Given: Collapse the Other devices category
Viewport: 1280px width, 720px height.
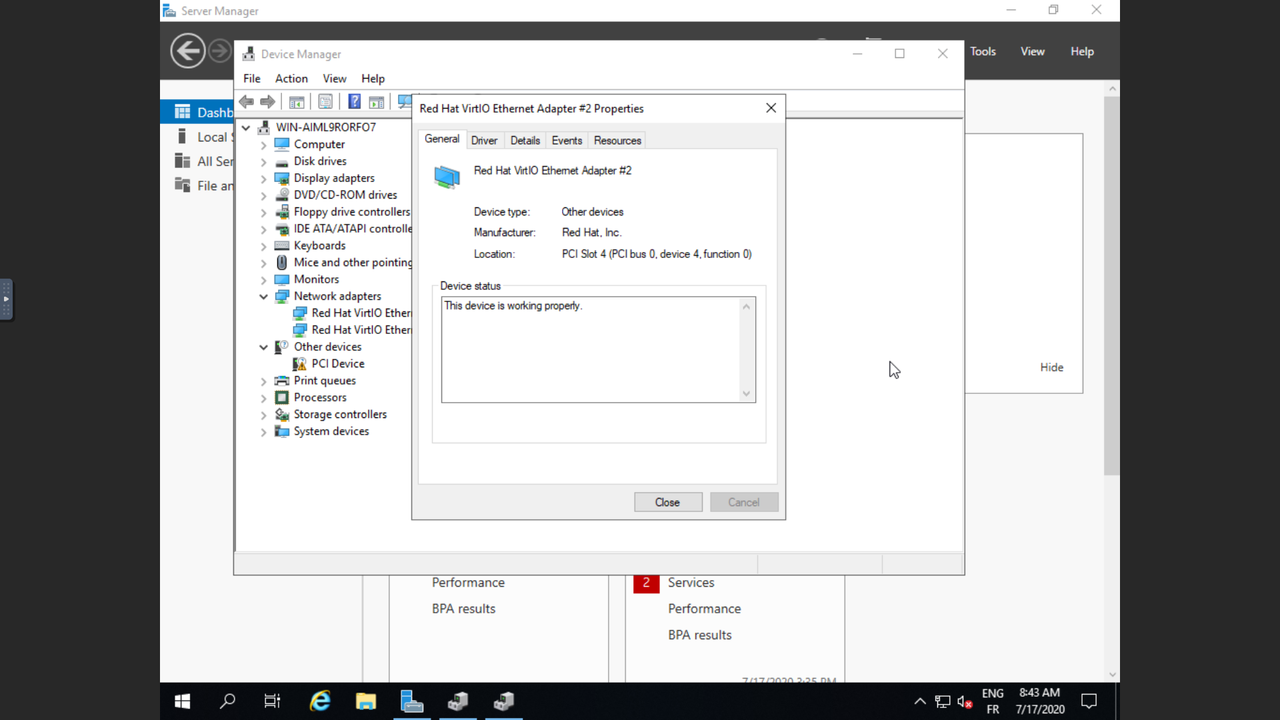Looking at the screenshot, I should pos(264,347).
